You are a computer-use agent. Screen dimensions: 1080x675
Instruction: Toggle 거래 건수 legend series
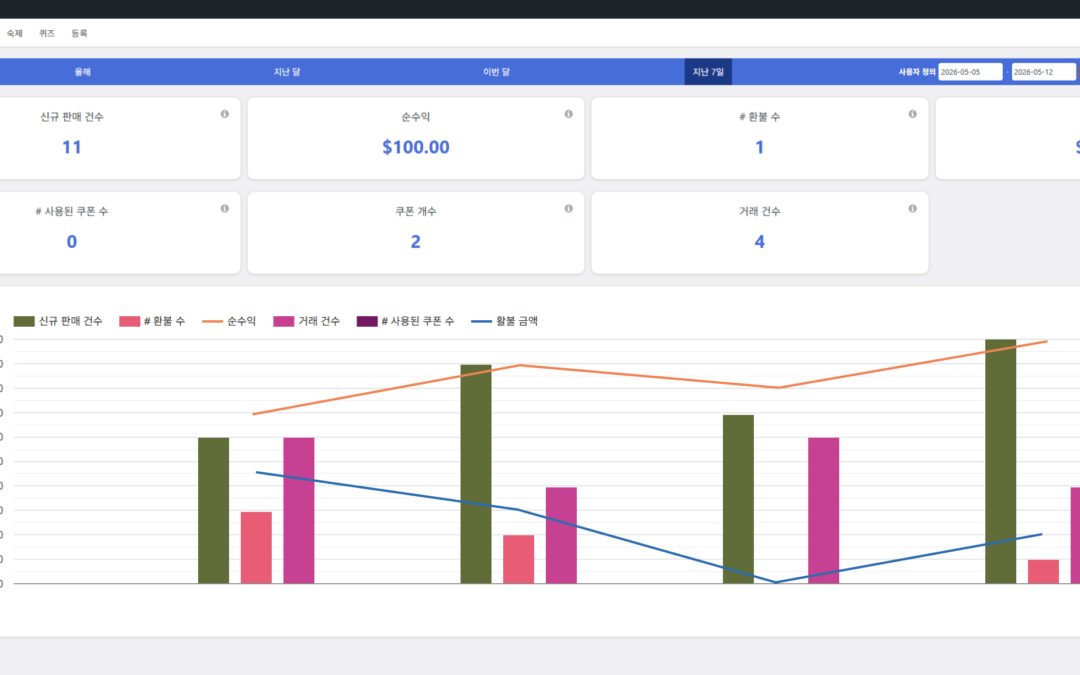point(307,321)
